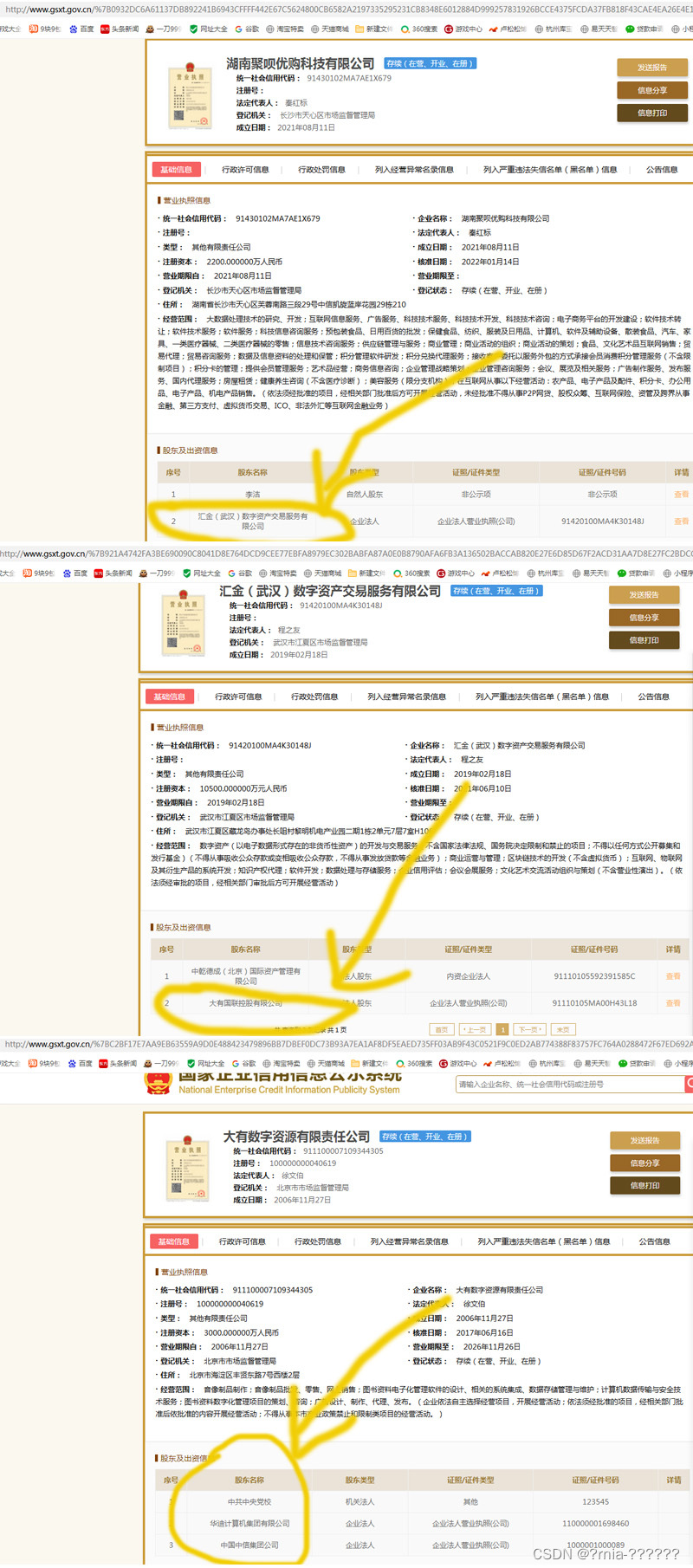View 湖南聚呗优购科技有限公司 business license thumbnail
Image resolution: width=693 pixels, height=1568 pixels.
click(x=191, y=95)
